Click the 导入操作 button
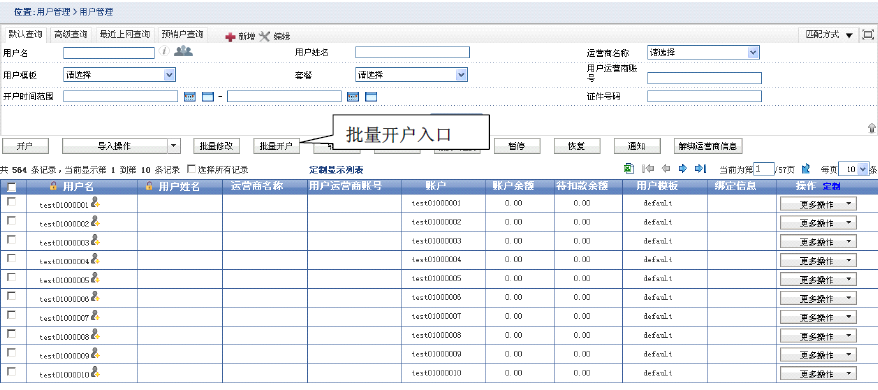Image resolution: width=878 pixels, height=390 pixels. point(114,146)
